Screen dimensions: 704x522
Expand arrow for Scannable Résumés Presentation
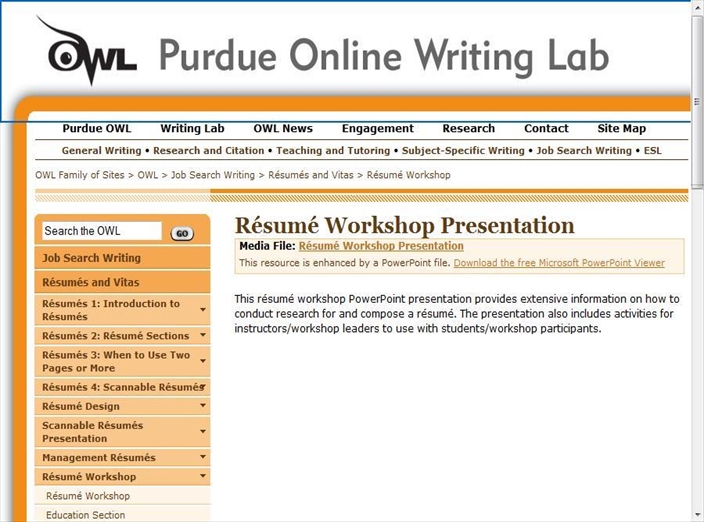(203, 431)
